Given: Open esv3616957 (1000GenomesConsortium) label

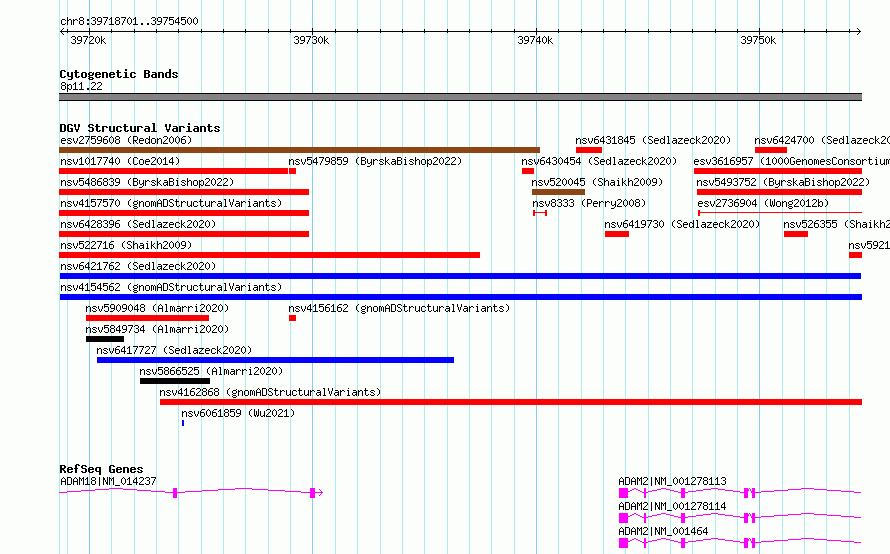Looking at the screenshot, I should pos(792,161).
